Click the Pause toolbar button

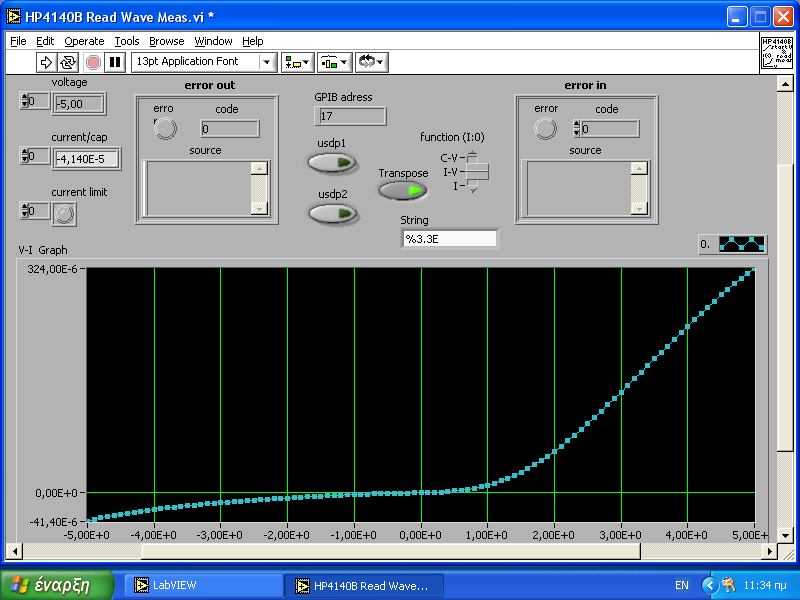115,62
